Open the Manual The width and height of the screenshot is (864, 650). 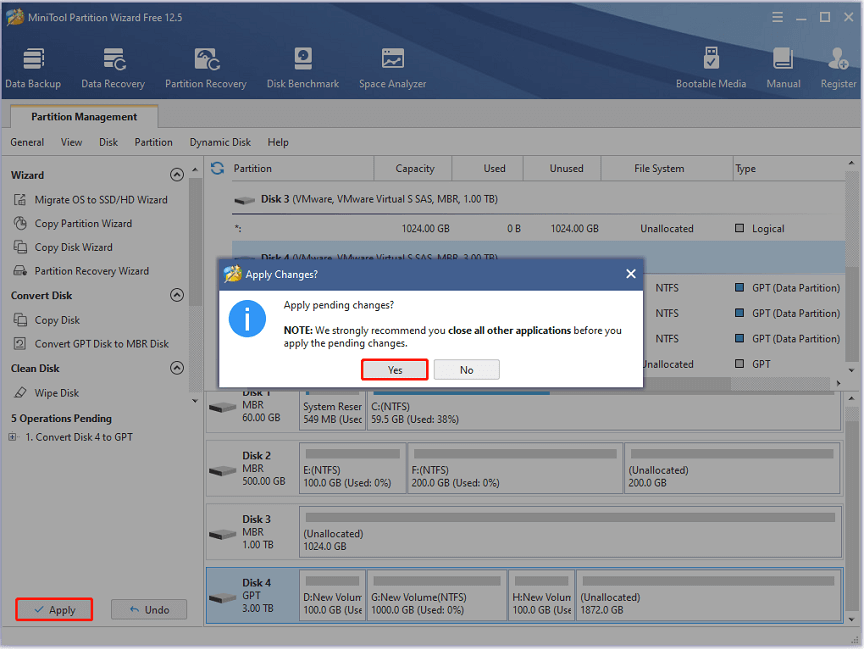pyautogui.click(x=783, y=68)
